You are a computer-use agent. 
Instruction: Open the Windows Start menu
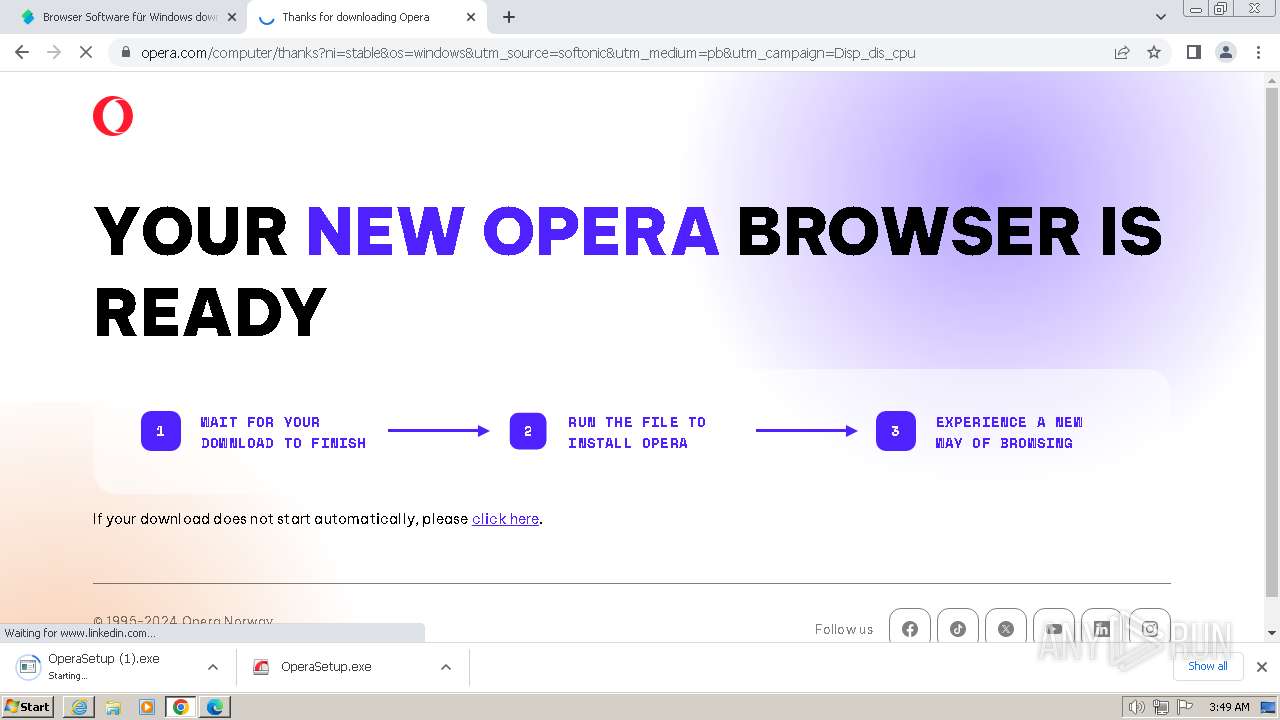[28, 706]
